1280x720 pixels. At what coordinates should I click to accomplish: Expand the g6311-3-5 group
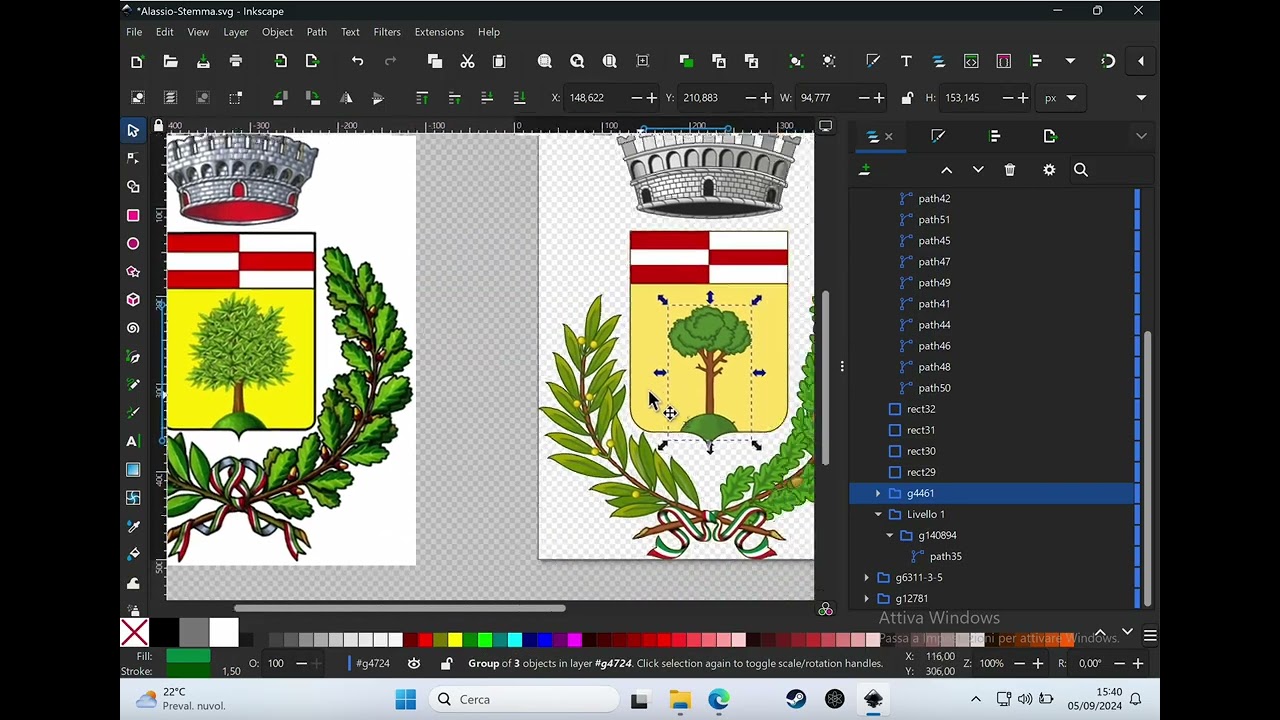866,577
